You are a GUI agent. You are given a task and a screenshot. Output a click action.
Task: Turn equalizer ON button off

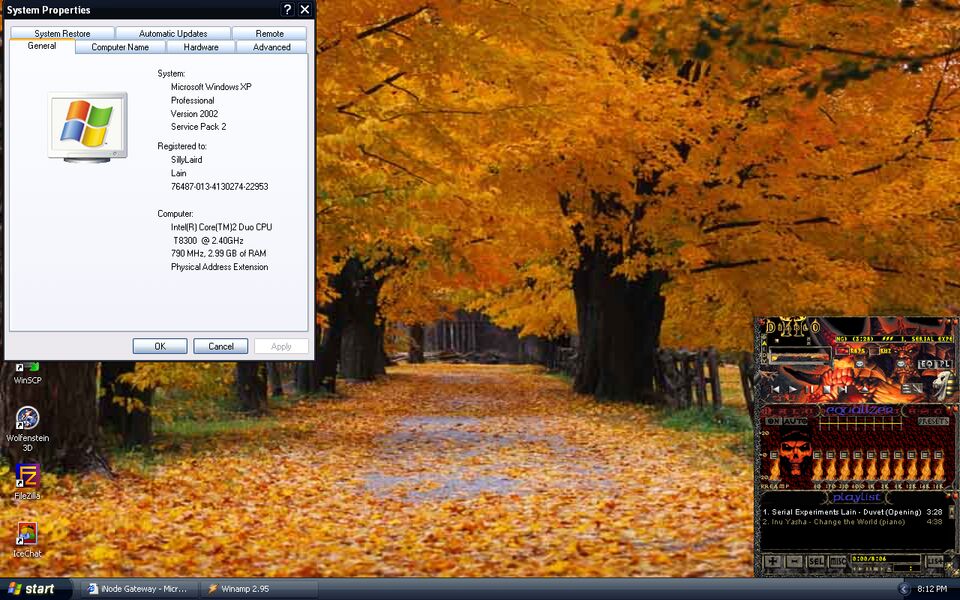774,421
